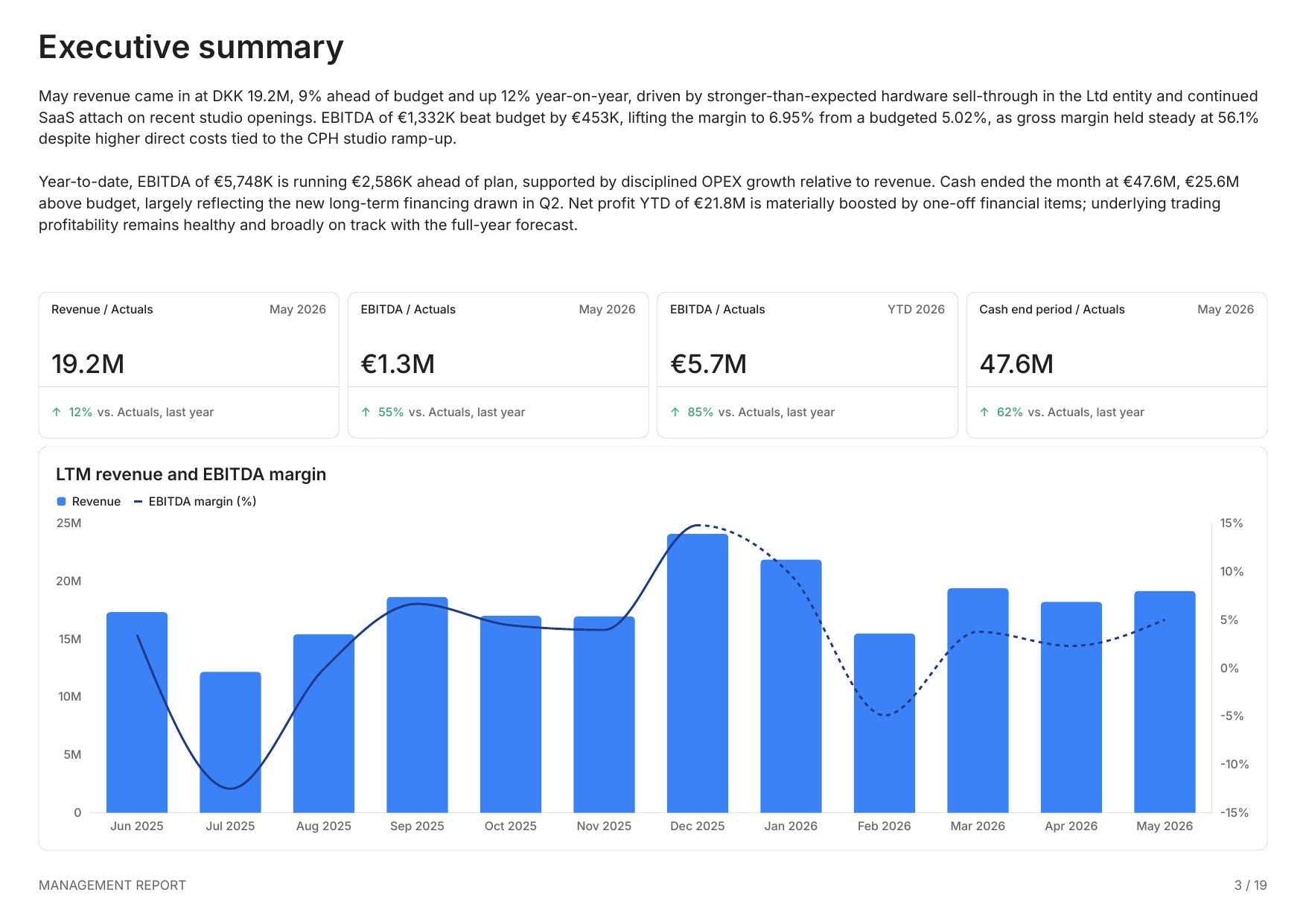The width and height of the screenshot is (1306, 924).
Task: Click the YTD 2026 period label
Action: (916, 310)
